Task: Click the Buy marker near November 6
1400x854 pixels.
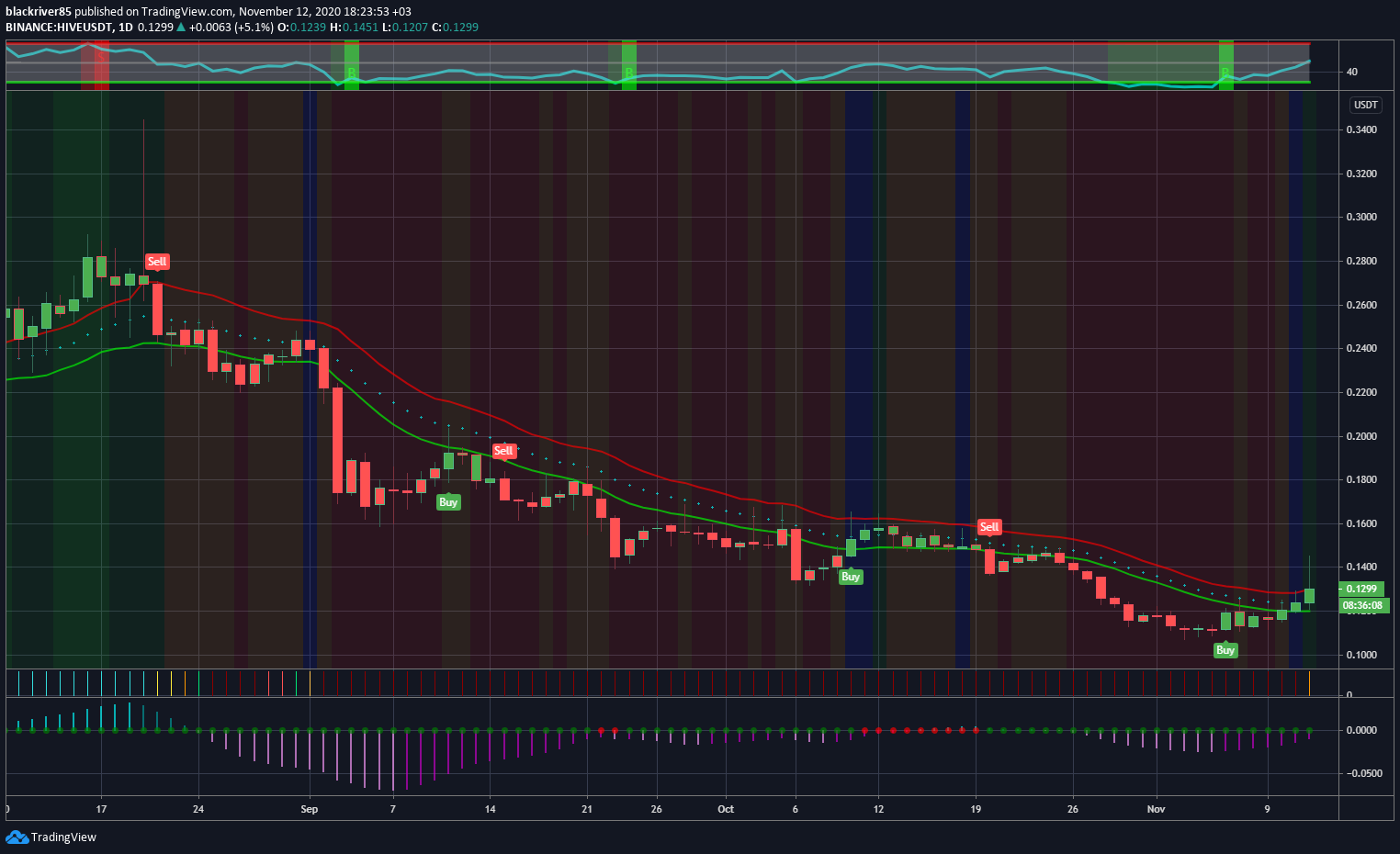Action: 1225,650
